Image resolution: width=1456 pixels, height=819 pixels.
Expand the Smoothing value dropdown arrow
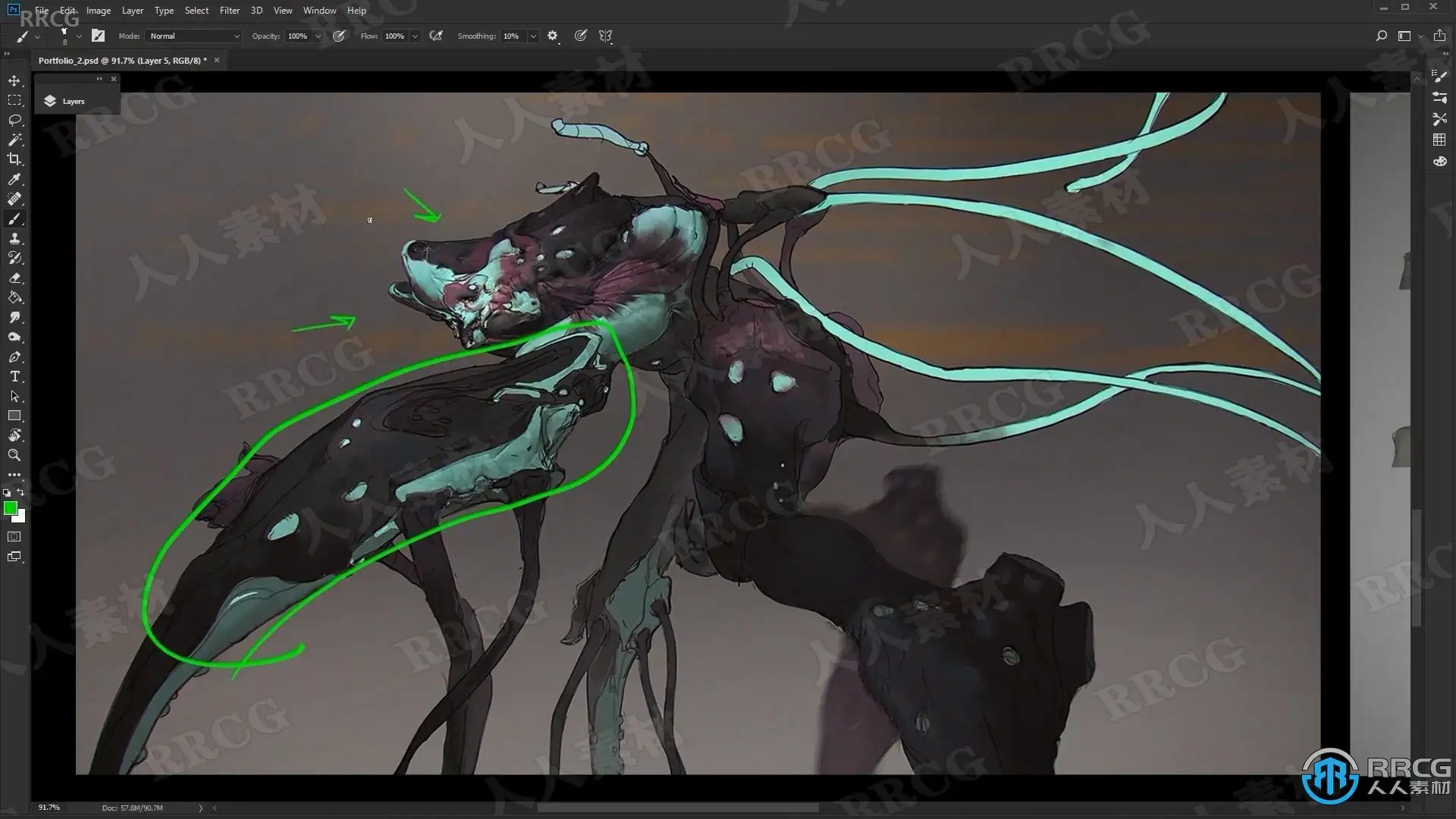click(533, 36)
